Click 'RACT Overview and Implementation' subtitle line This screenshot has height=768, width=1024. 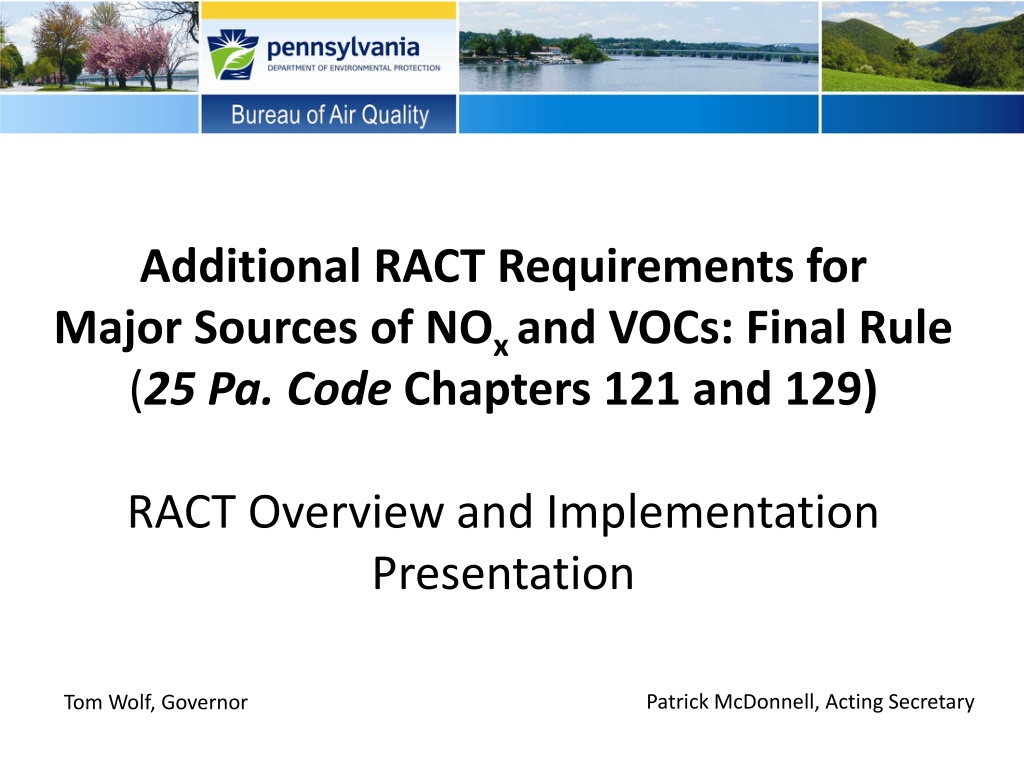pos(503,512)
